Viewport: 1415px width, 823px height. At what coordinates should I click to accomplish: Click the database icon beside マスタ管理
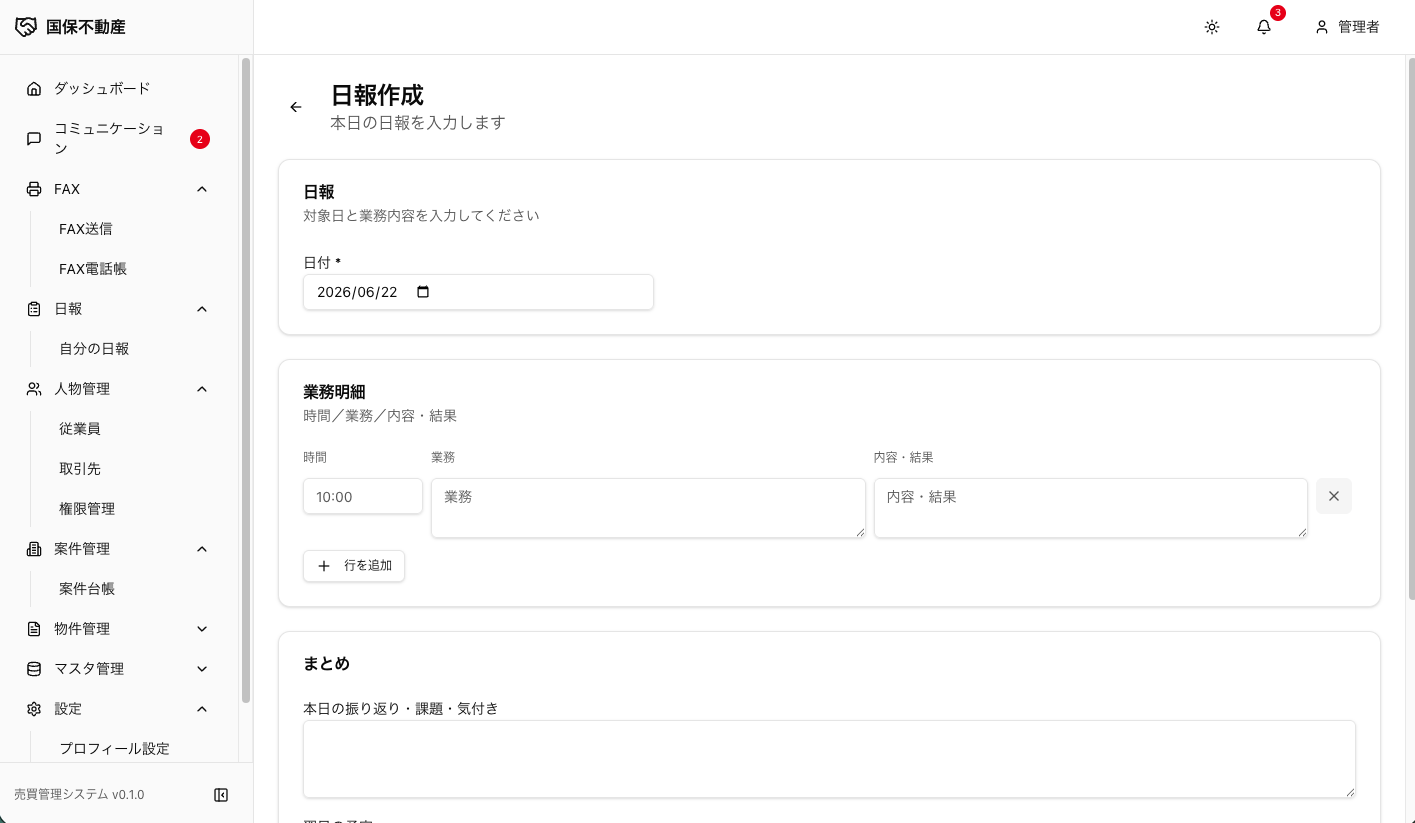pos(34,669)
